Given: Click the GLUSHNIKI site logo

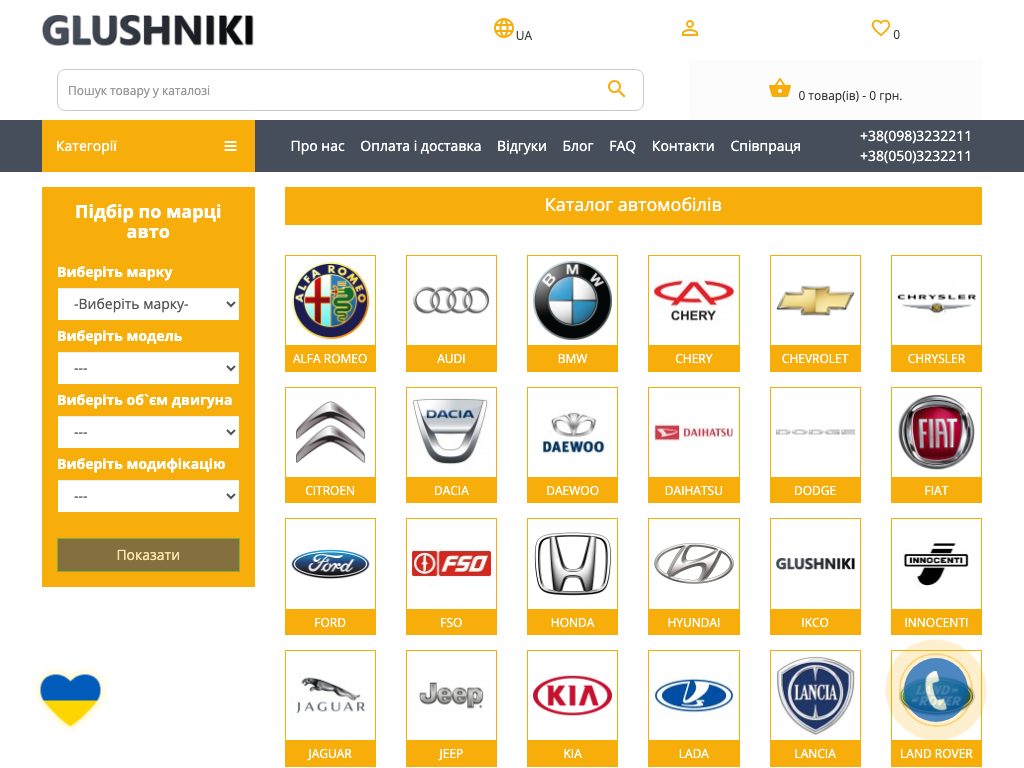Looking at the screenshot, I should (148, 31).
